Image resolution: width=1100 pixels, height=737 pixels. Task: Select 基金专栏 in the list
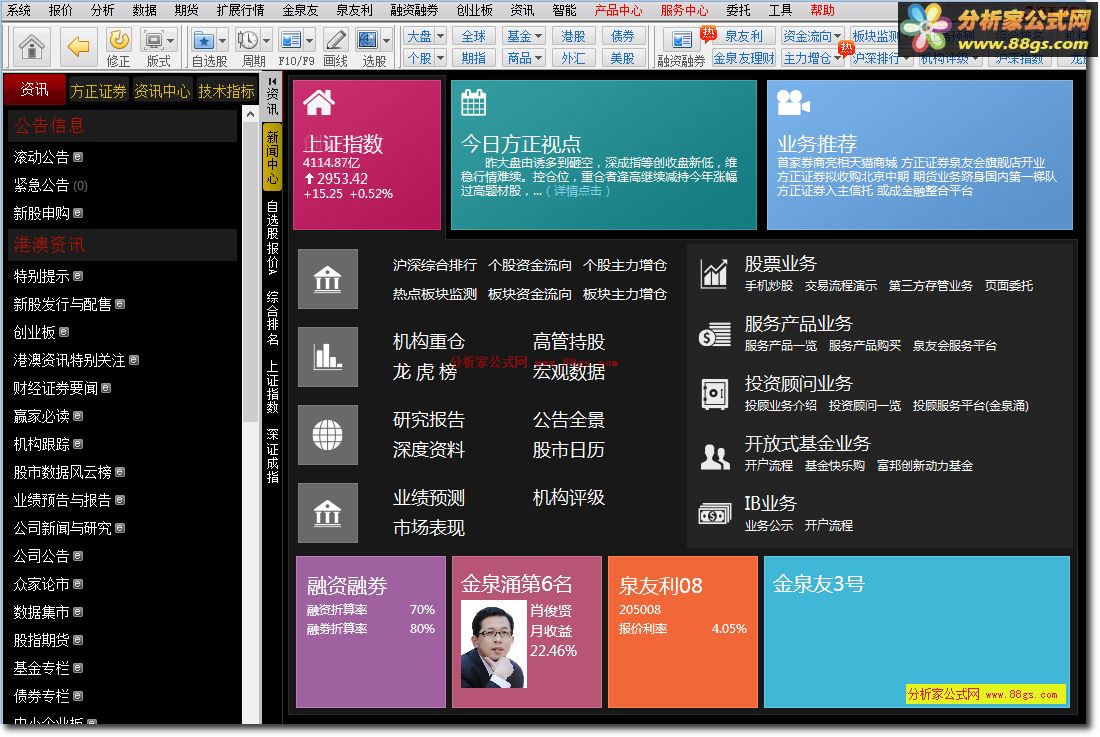pyautogui.click(x=48, y=668)
